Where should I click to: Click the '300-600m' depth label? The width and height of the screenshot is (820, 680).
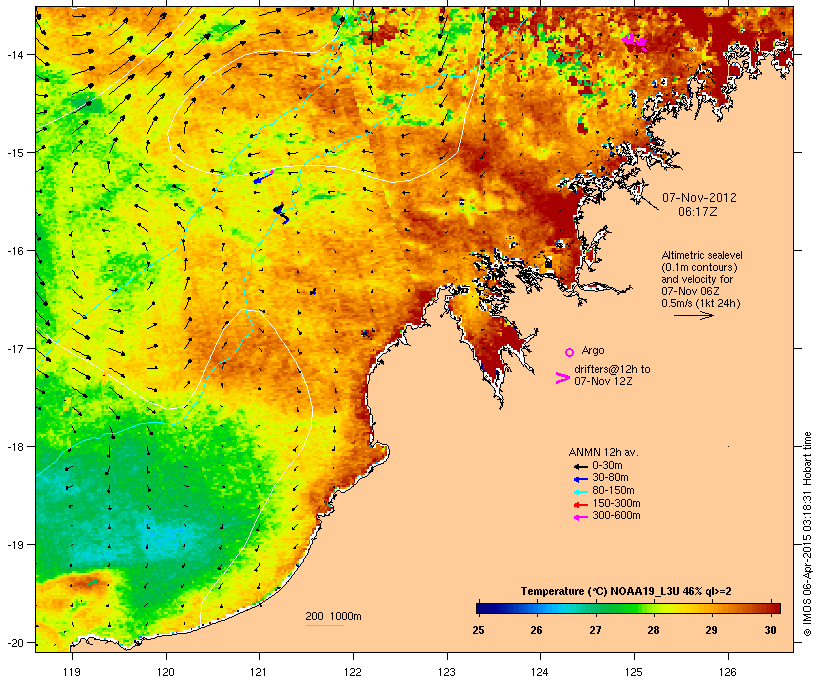(x=616, y=516)
